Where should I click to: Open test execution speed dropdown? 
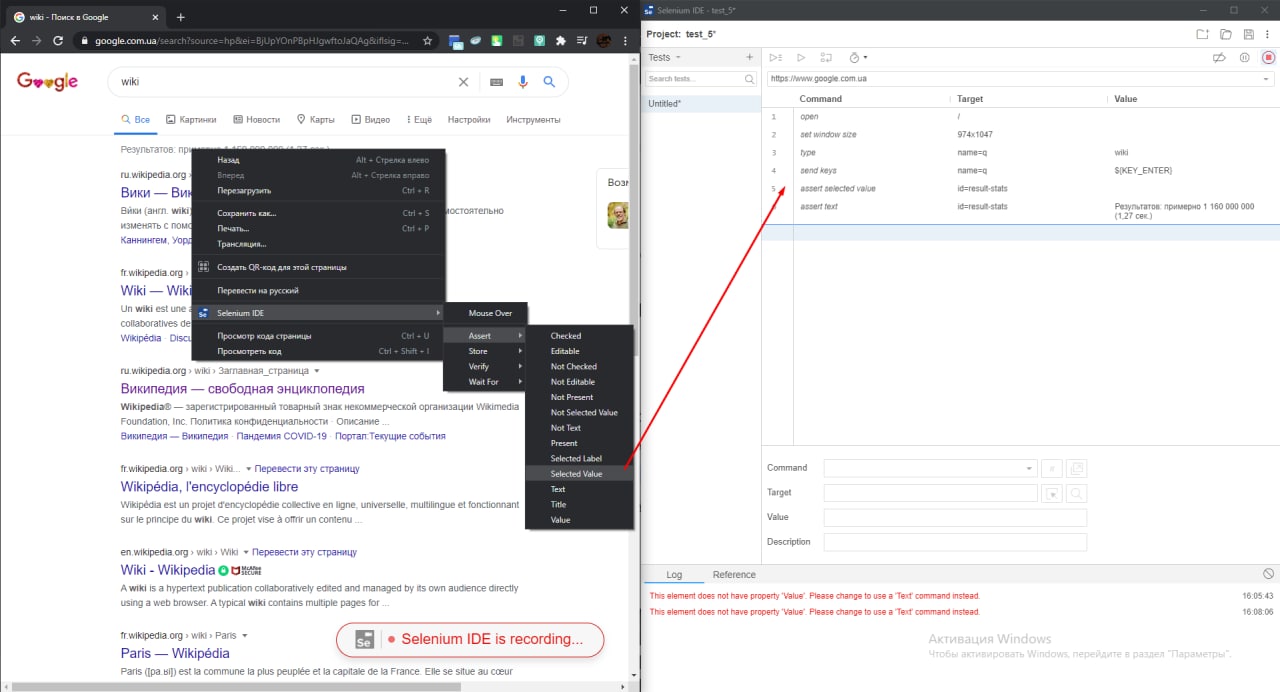click(858, 58)
